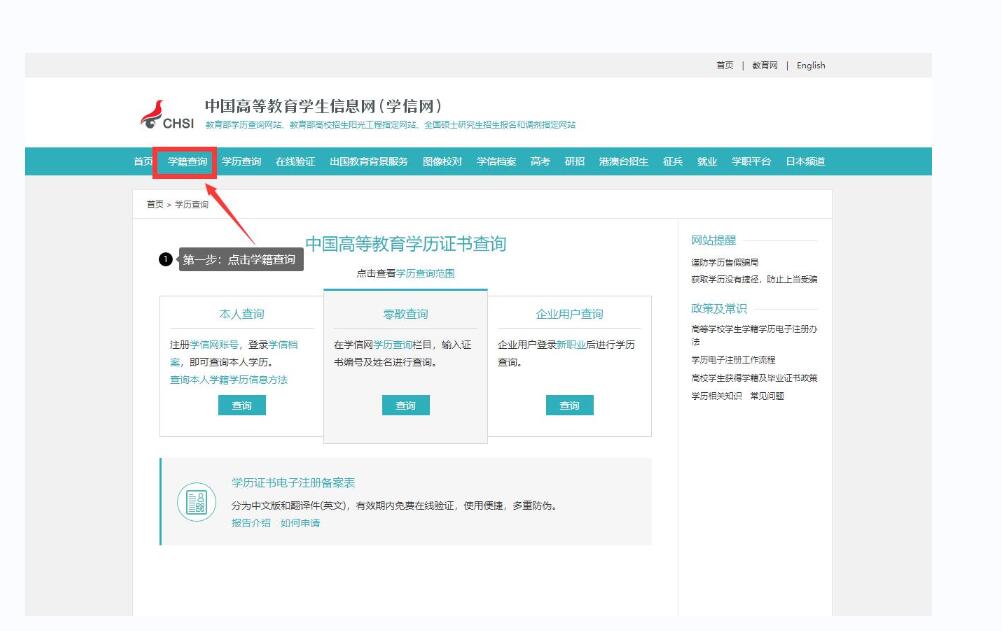
Task: Open 获取学历没有捷径，防止上当受骗 notice
Action: (754, 279)
